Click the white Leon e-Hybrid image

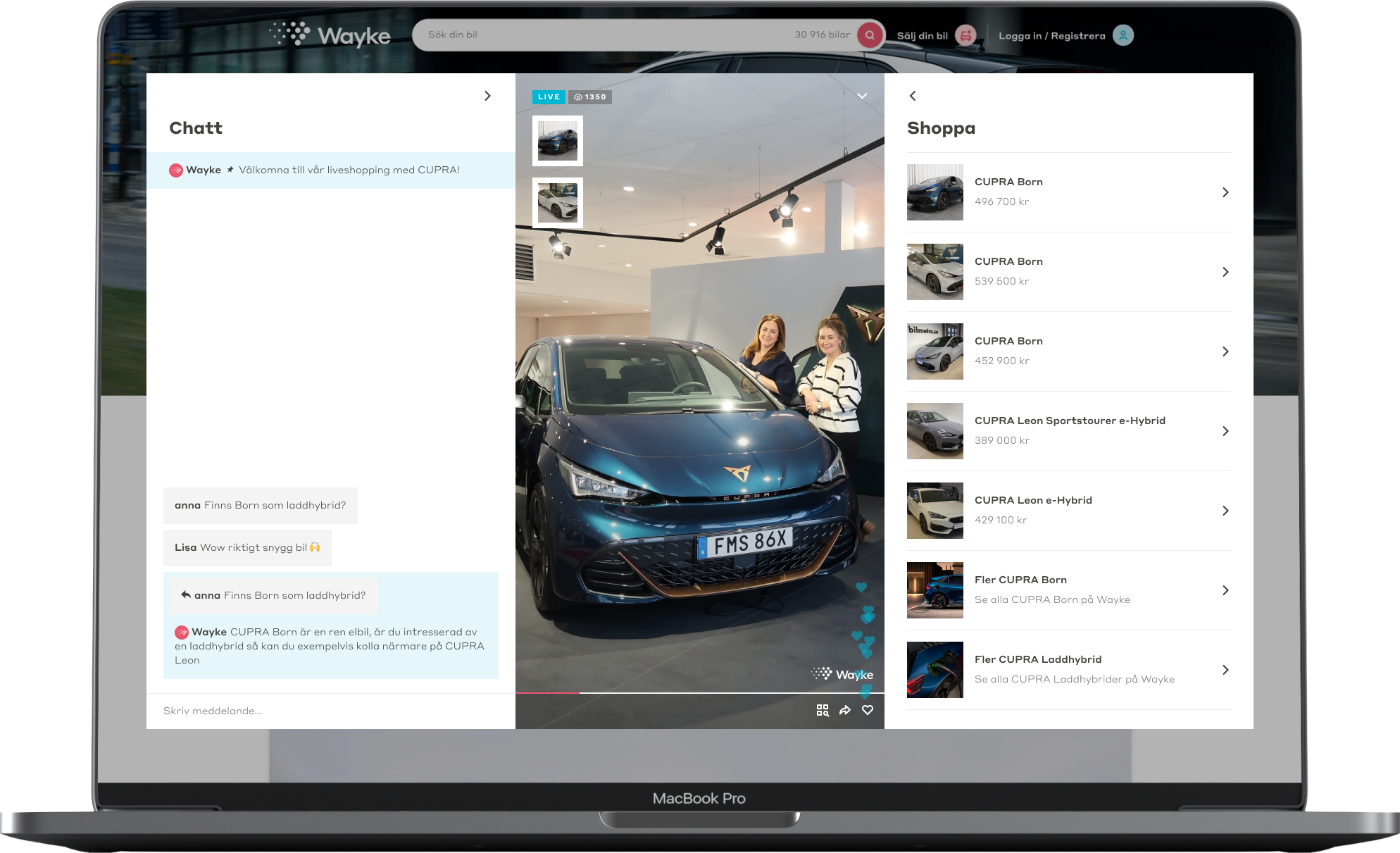[935, 511]
